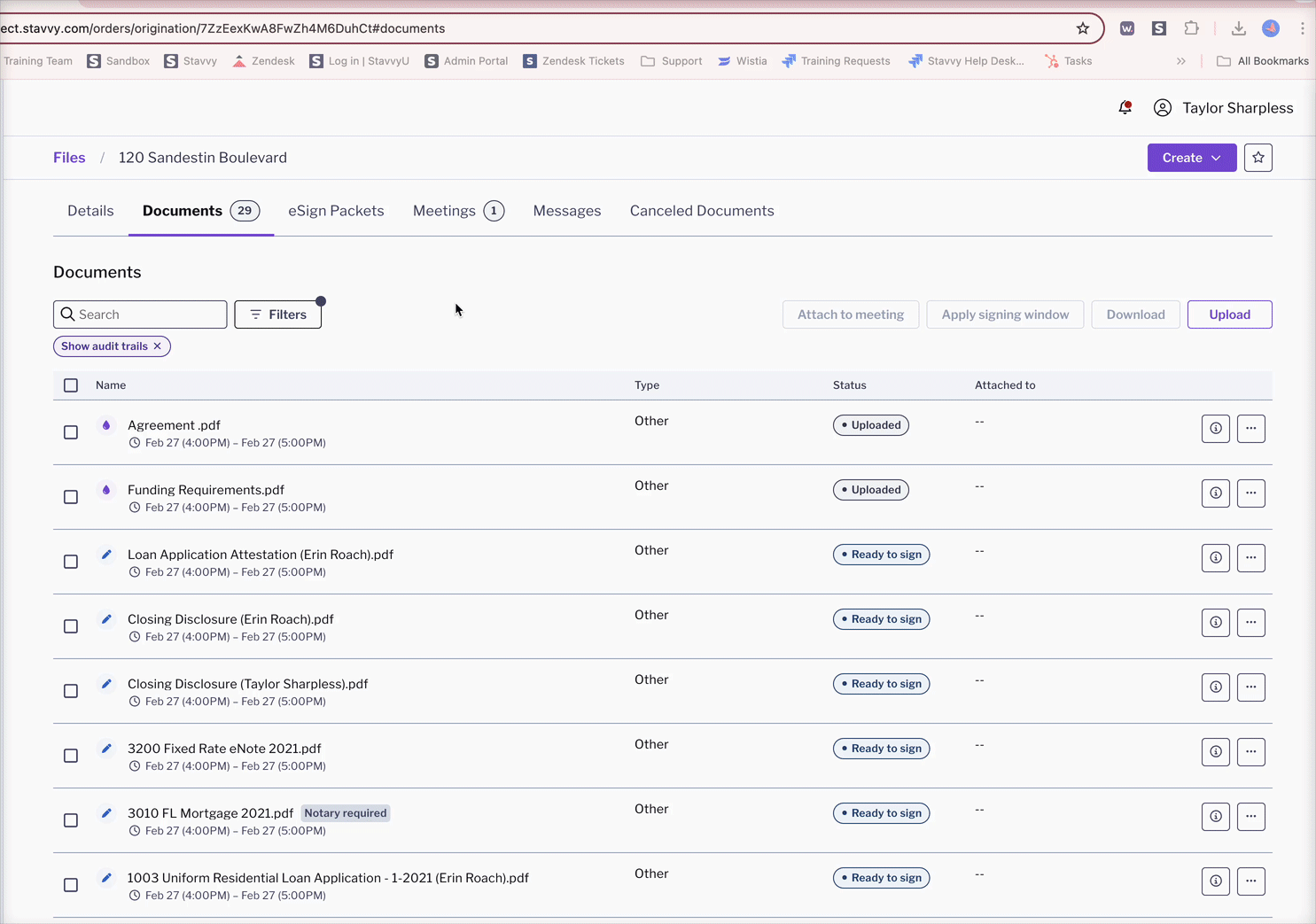1316x924 pixels.
Task: Go back to Files breadcrumb link
Action: (69, 158)
